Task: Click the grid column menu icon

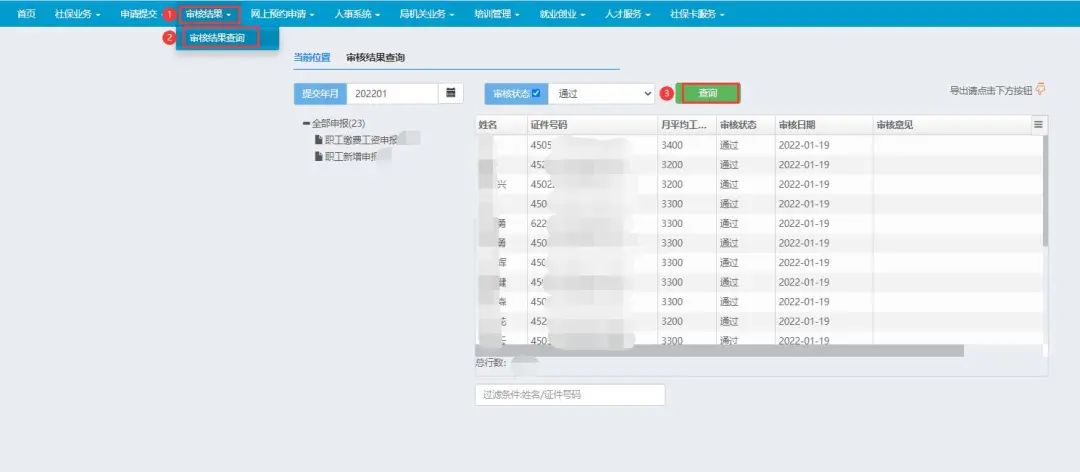Action: tap(1038, 125)
